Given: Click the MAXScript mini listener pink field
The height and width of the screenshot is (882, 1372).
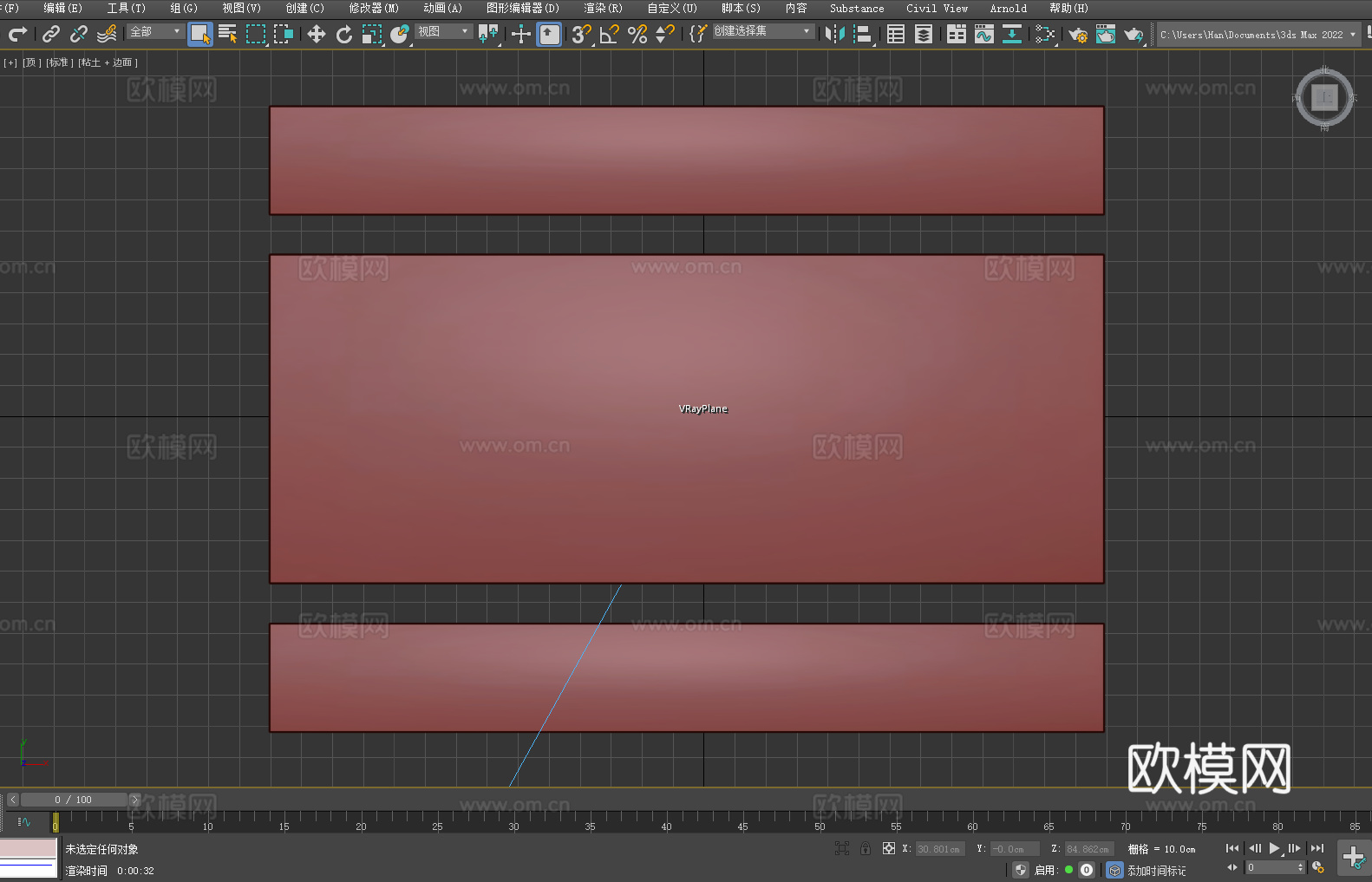Looking at the screenshot, I should (x=29, y=848).
